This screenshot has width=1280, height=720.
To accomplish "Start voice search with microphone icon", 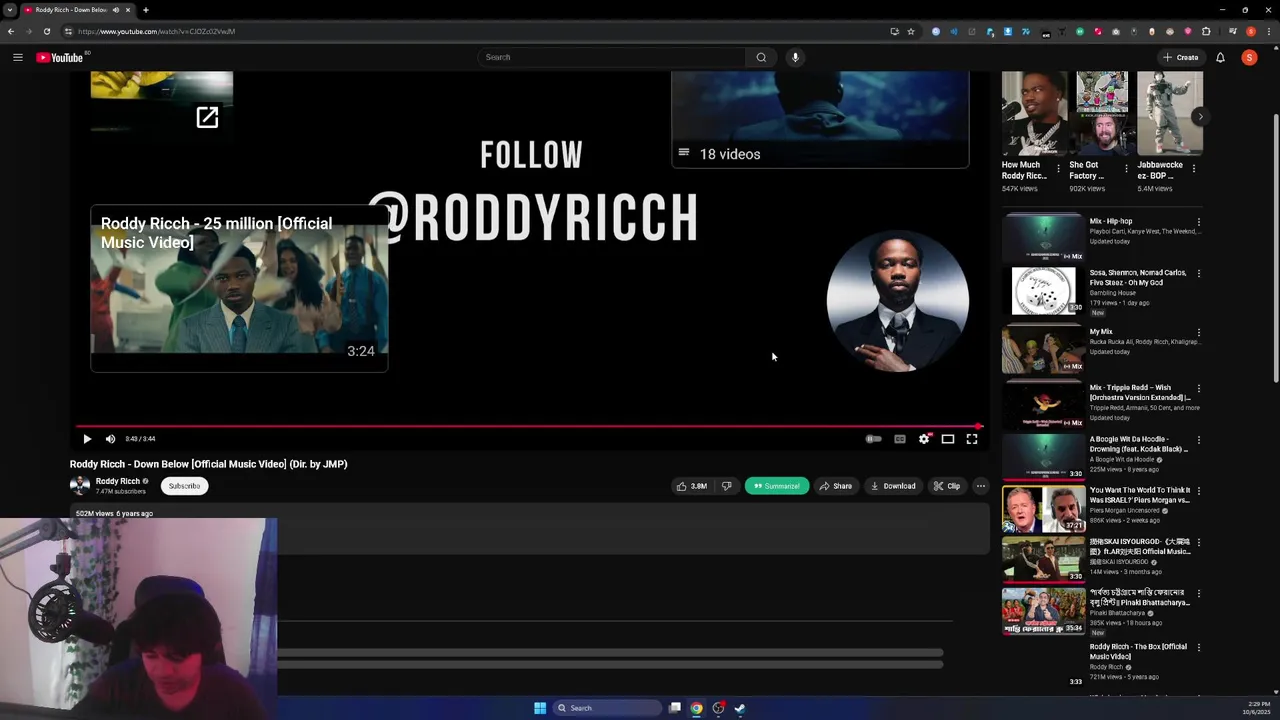I will click(795, 57).
